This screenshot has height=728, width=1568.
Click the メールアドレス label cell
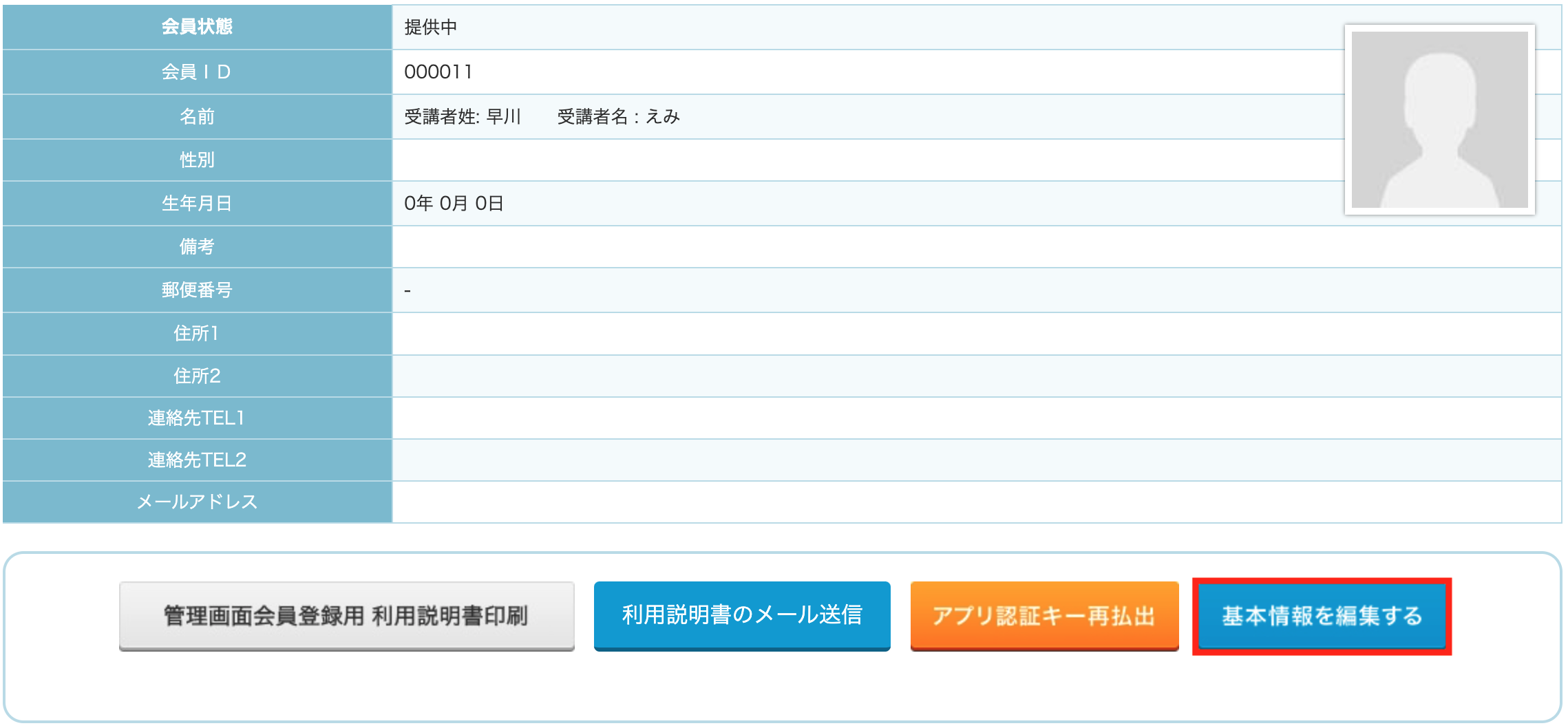[x=197, y=502]
